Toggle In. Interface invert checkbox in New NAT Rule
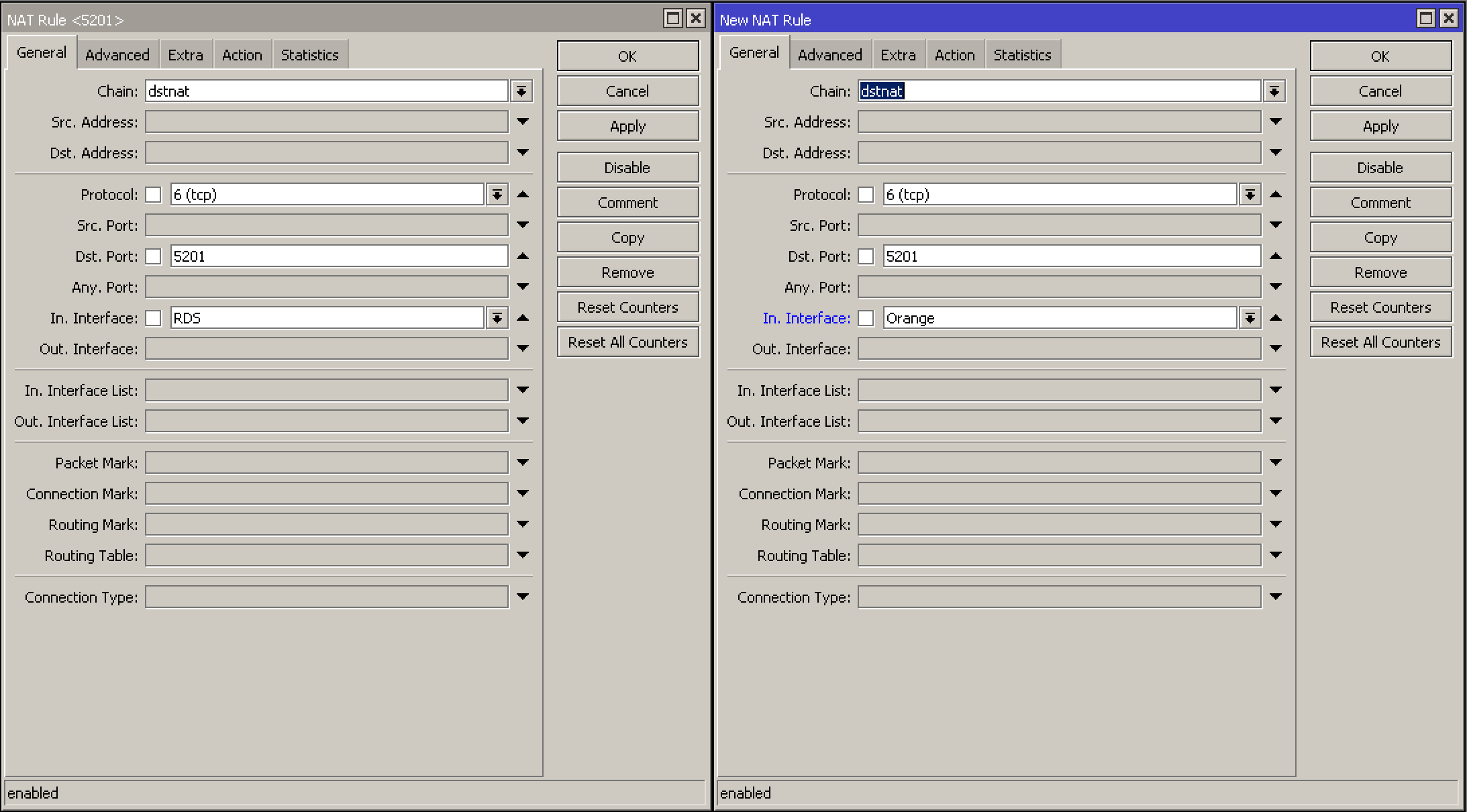The height and width of the screenshot is (812, 1467). tap(866, 318)
